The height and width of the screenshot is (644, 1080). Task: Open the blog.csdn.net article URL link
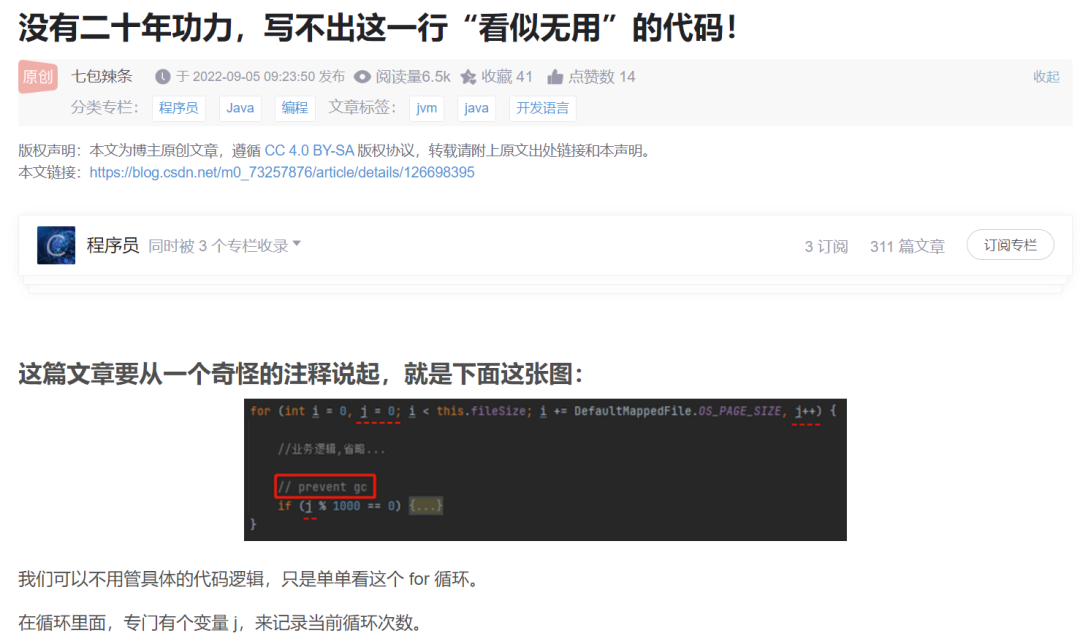point(282,172)
